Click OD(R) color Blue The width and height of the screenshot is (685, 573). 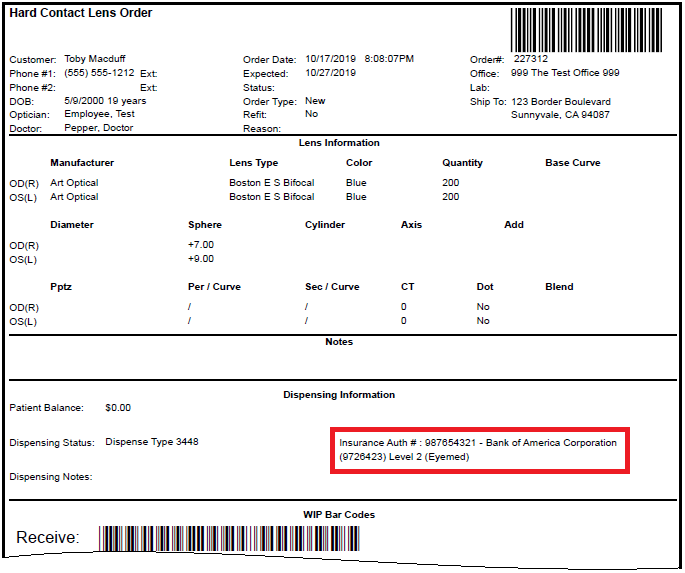click(356, 183)
